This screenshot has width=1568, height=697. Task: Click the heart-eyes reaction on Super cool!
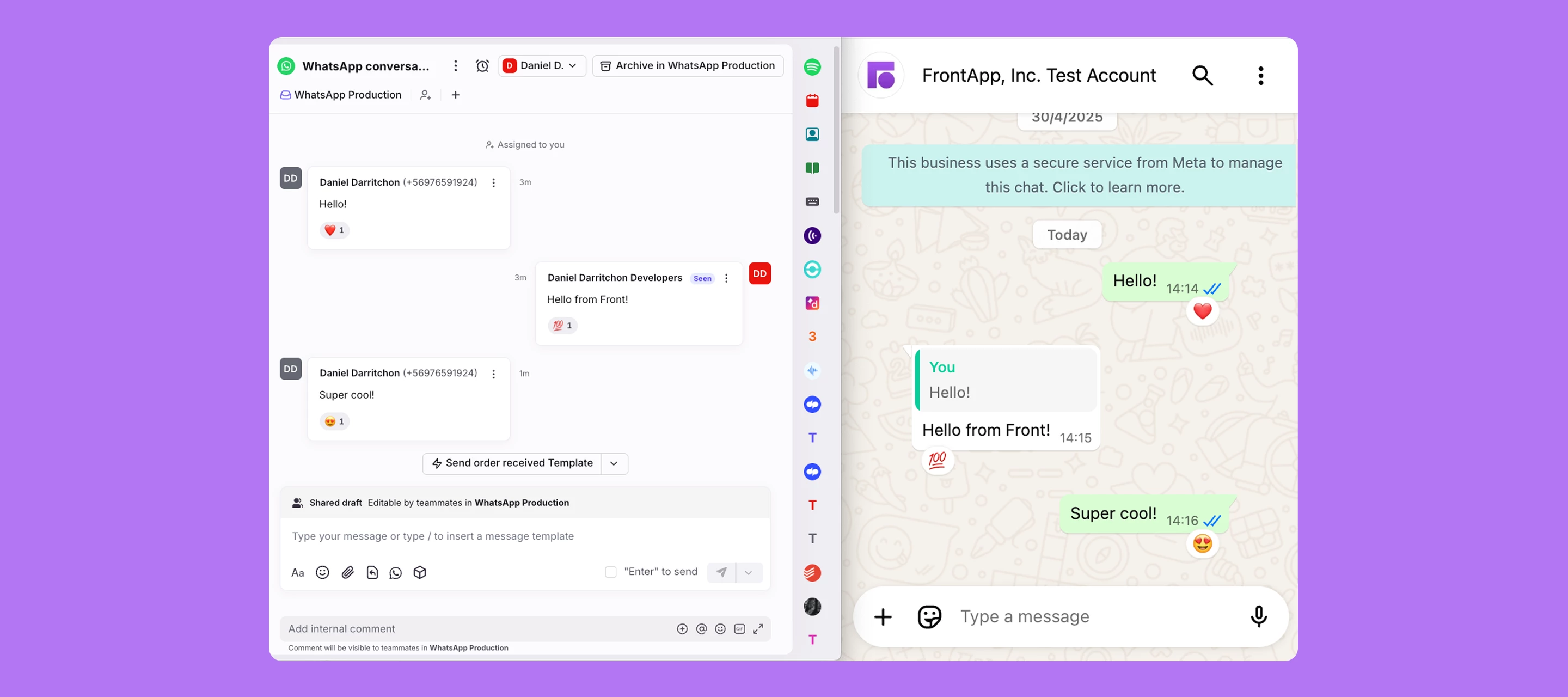tap(335, 421)
